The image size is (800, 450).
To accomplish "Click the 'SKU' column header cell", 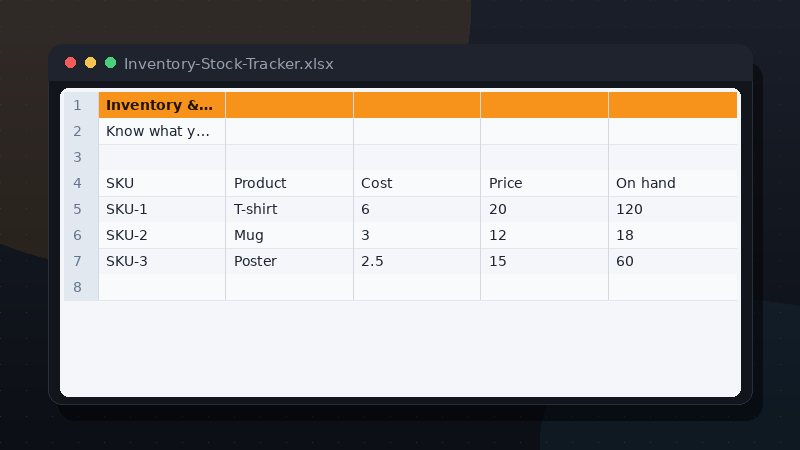I will tap(162, 183).
